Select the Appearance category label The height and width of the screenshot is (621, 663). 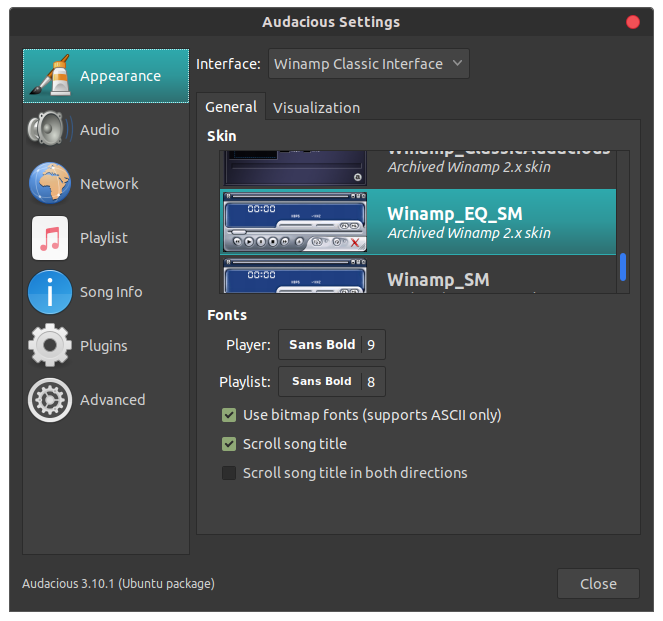coord(121,76)
